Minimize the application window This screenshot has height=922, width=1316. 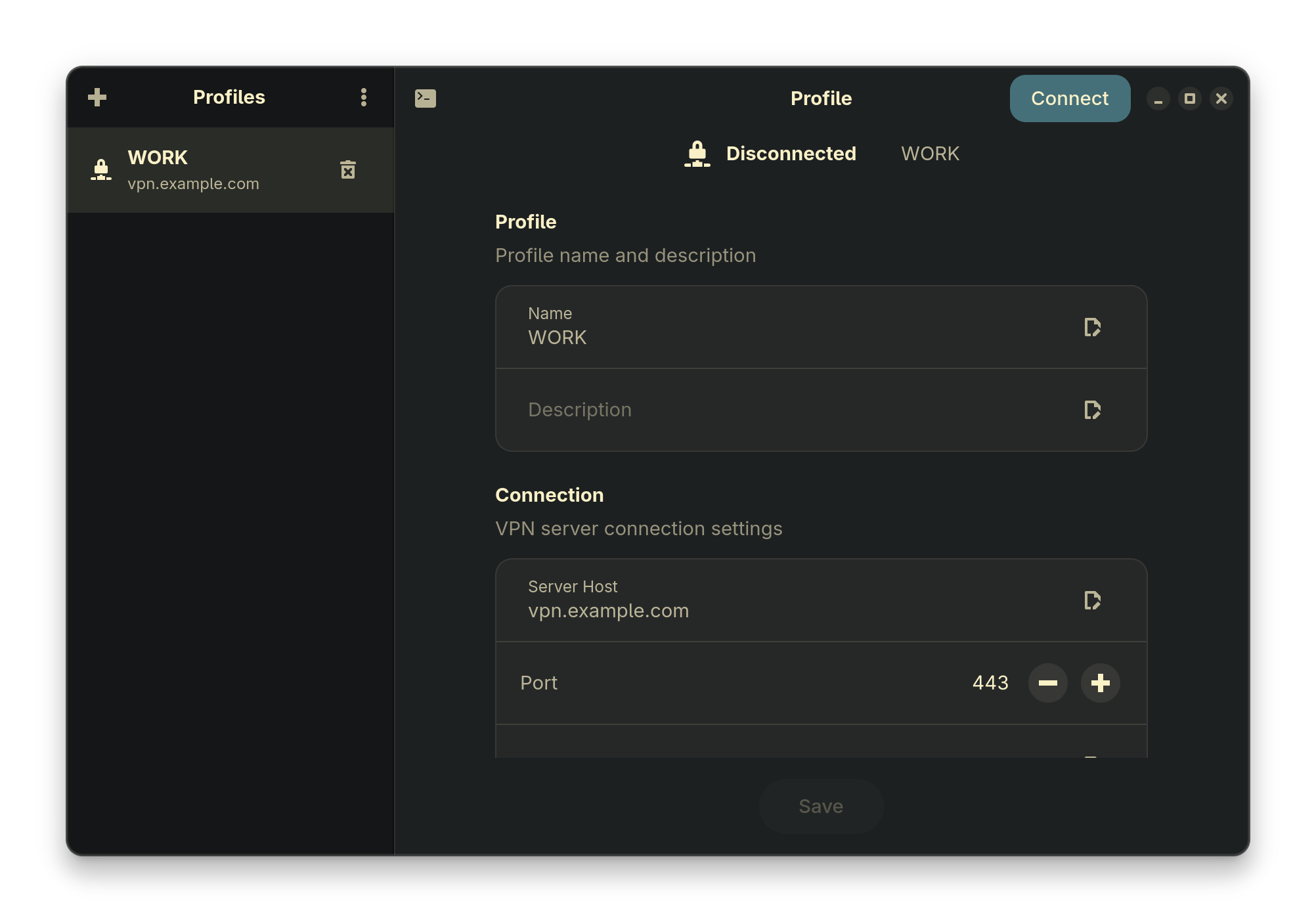1158,99
